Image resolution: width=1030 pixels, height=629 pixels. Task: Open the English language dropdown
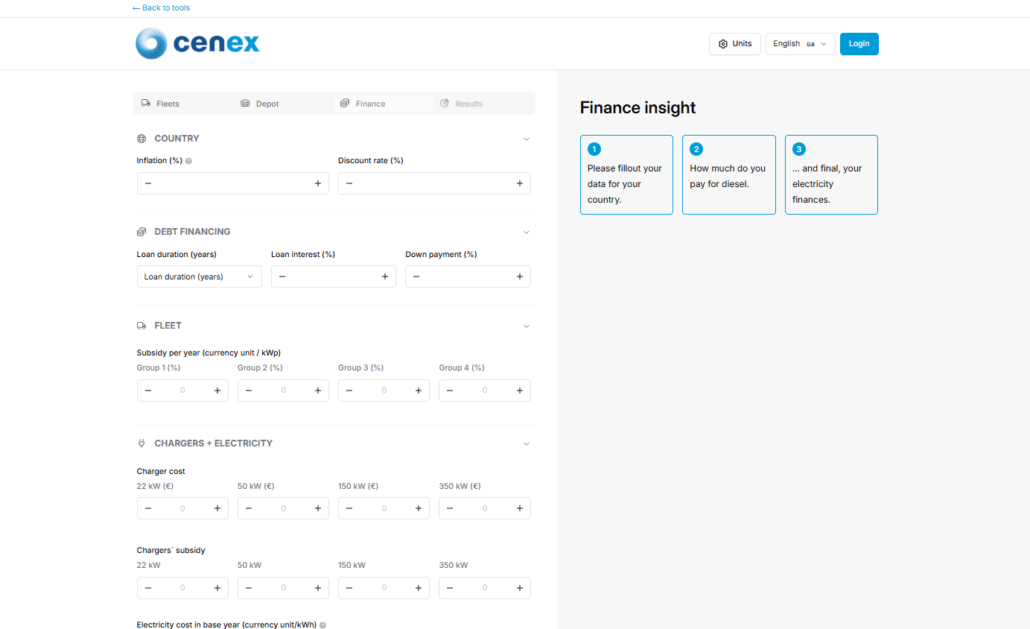pyautogui.click(x=800, y=44)
